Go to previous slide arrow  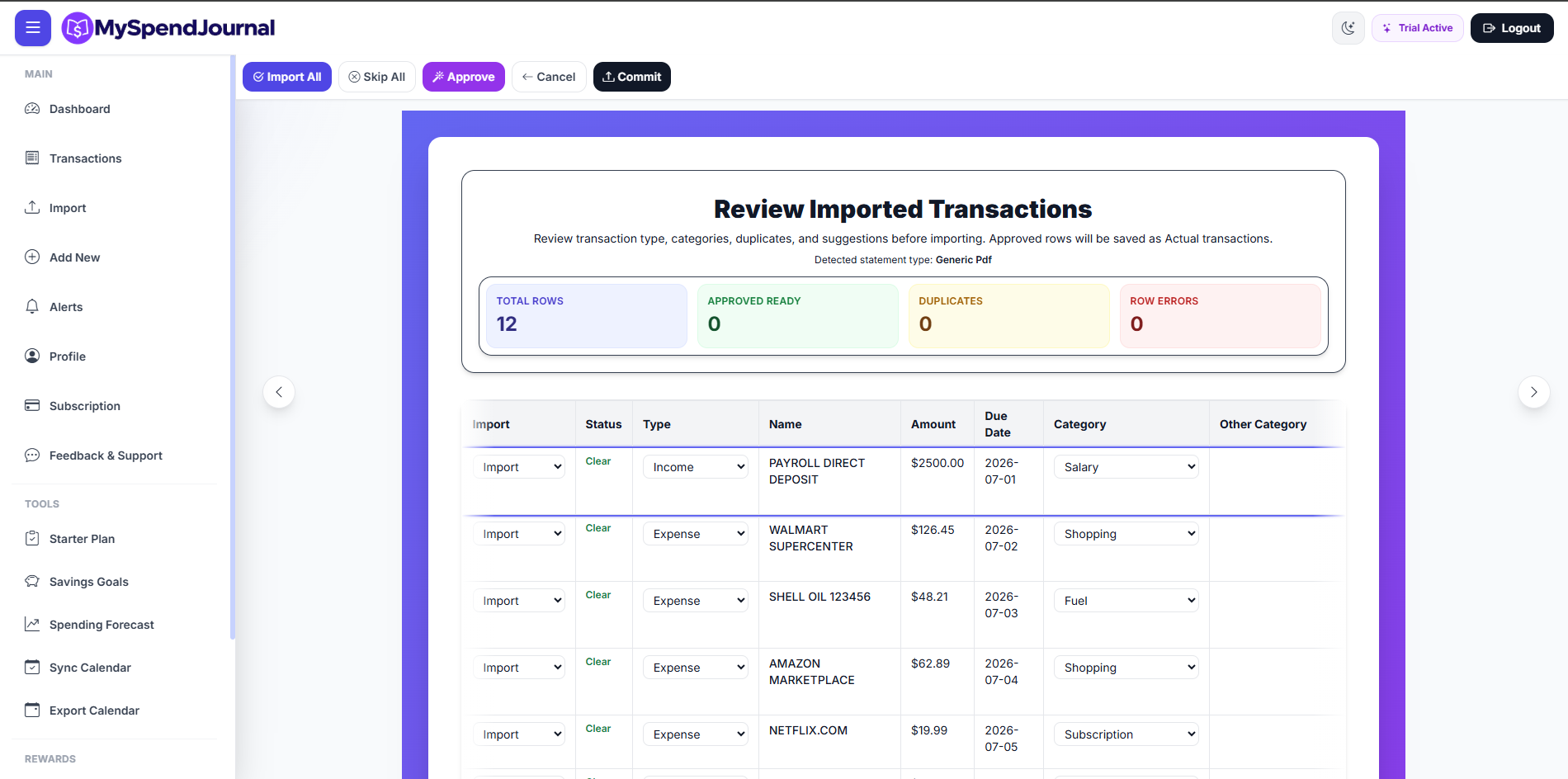click(279, 392)
